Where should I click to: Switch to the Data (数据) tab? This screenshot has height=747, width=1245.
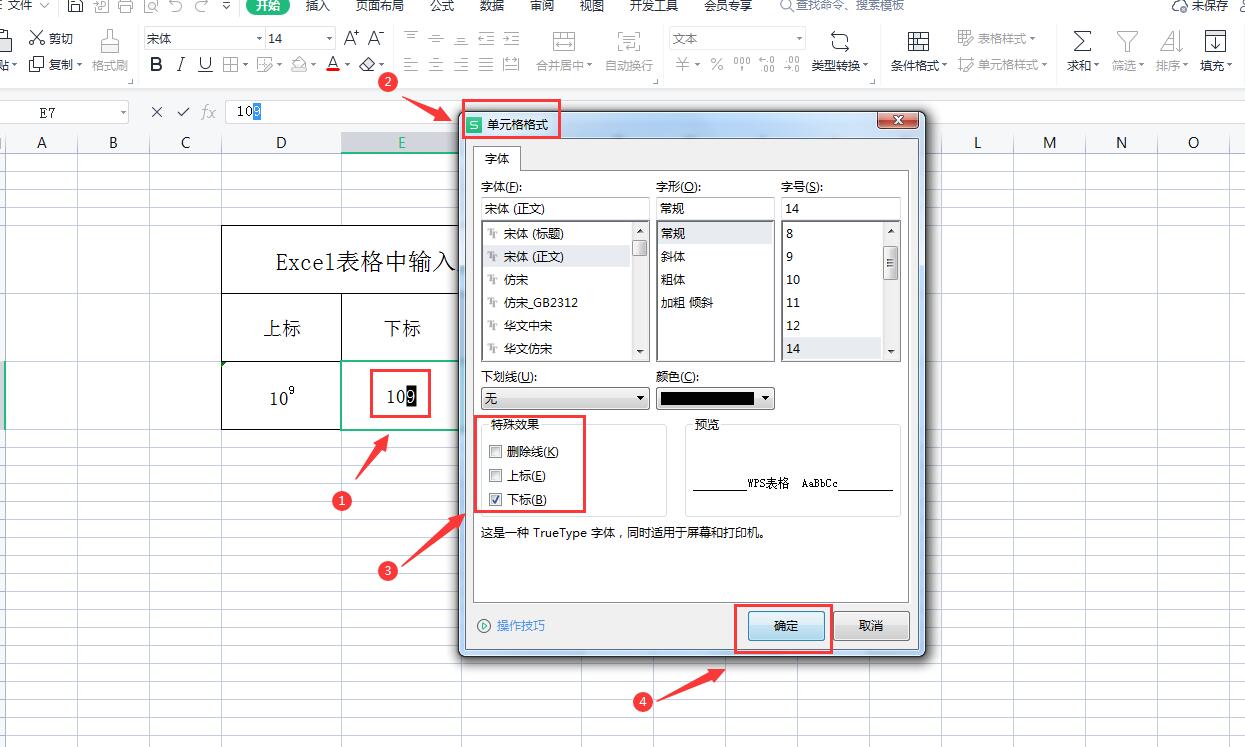tap(492, 6)
